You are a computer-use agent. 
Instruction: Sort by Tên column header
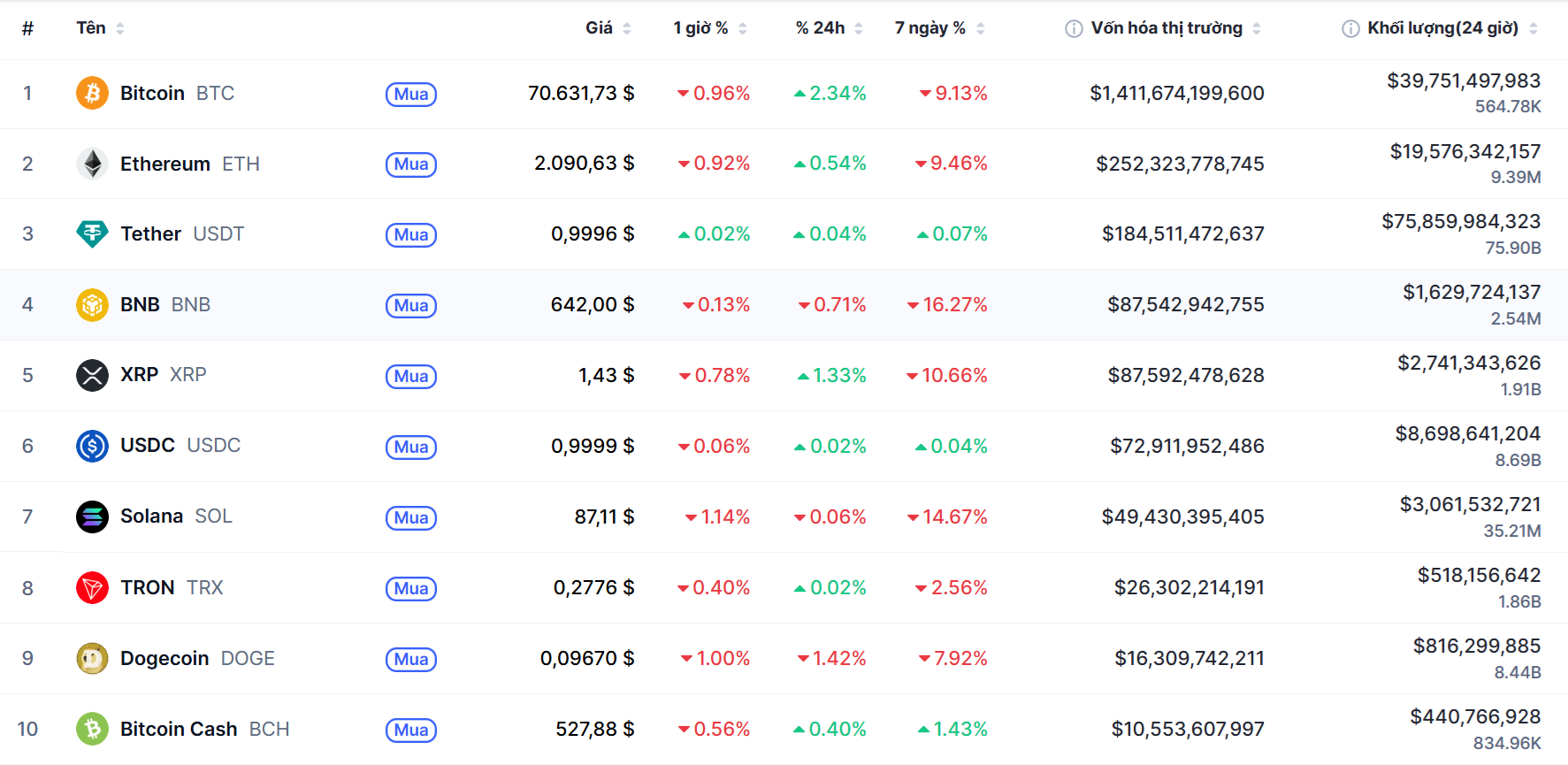tap(100, 28)
